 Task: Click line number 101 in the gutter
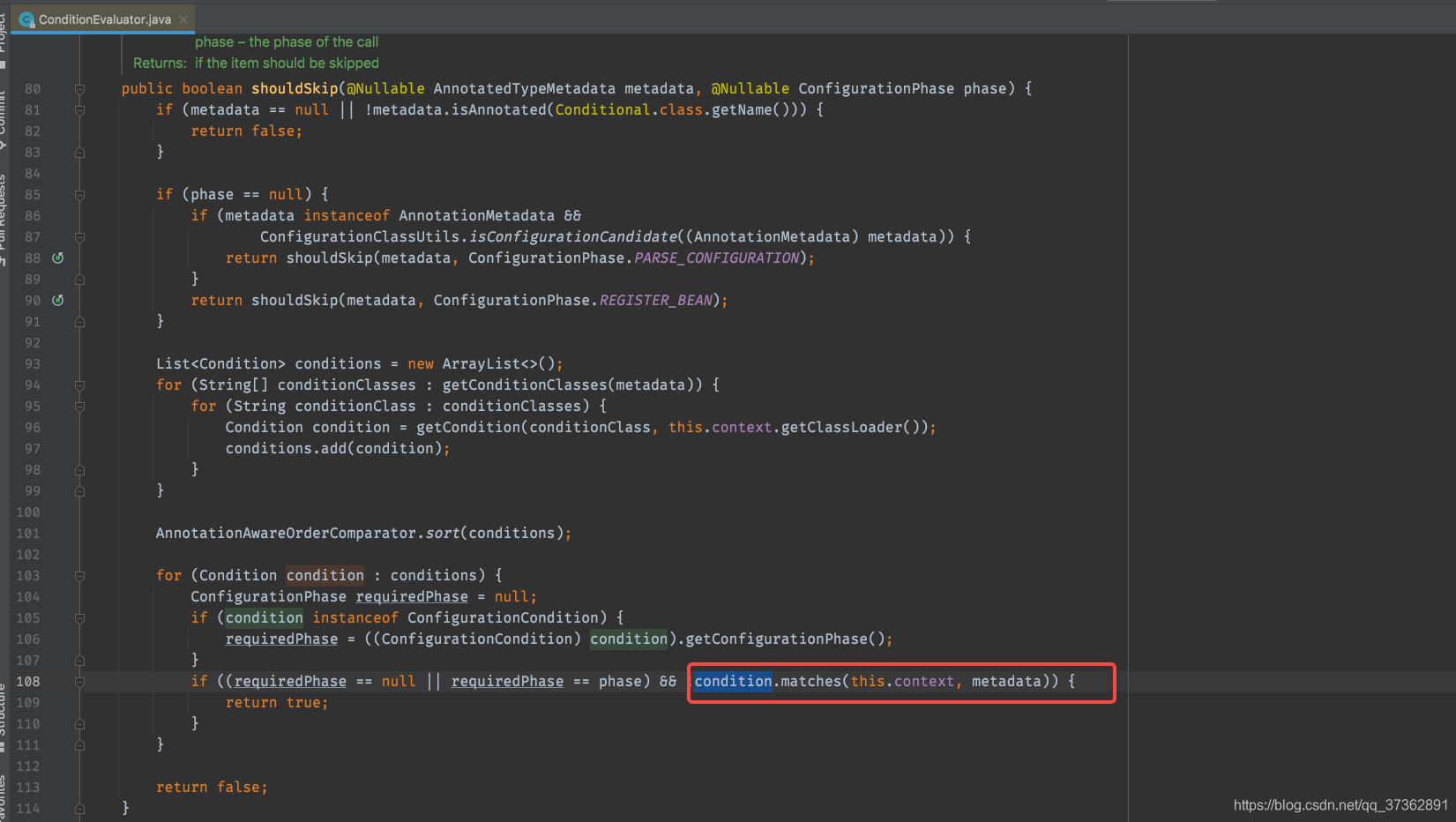(x=28, y=533)
